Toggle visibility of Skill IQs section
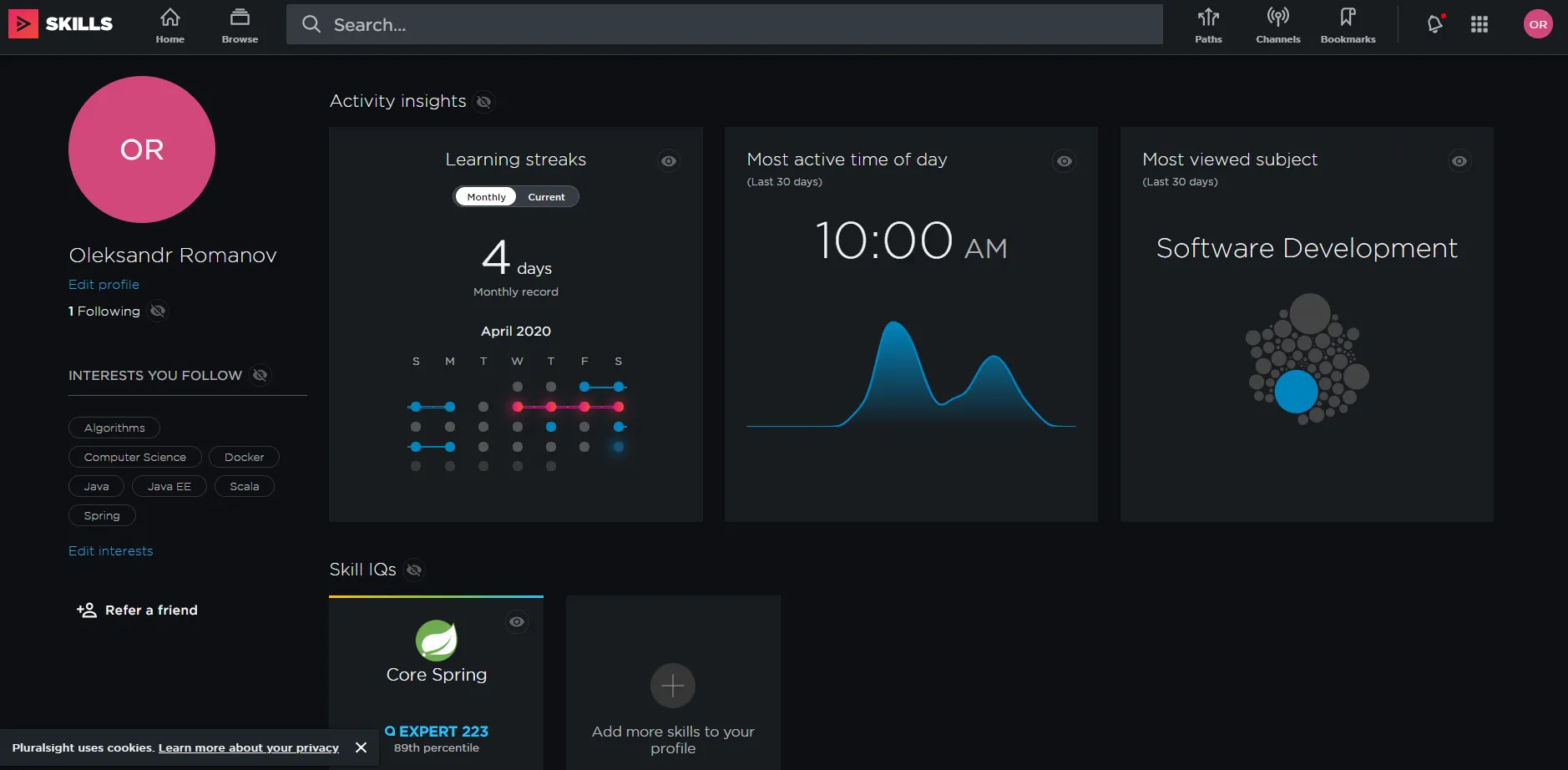Screen dimensions: 1568x770 tap(414, 570)
